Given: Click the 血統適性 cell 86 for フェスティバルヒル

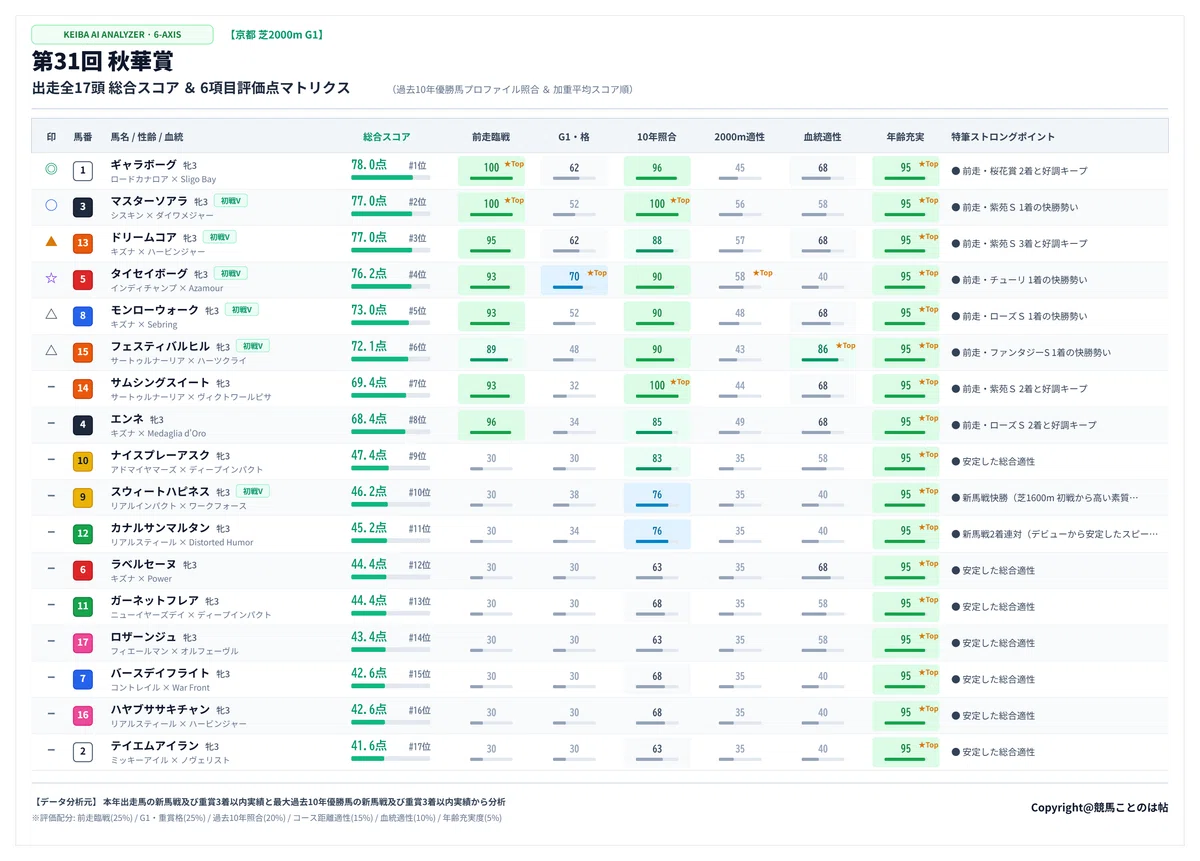Looking at the screenshot, I should pos(823,352).
